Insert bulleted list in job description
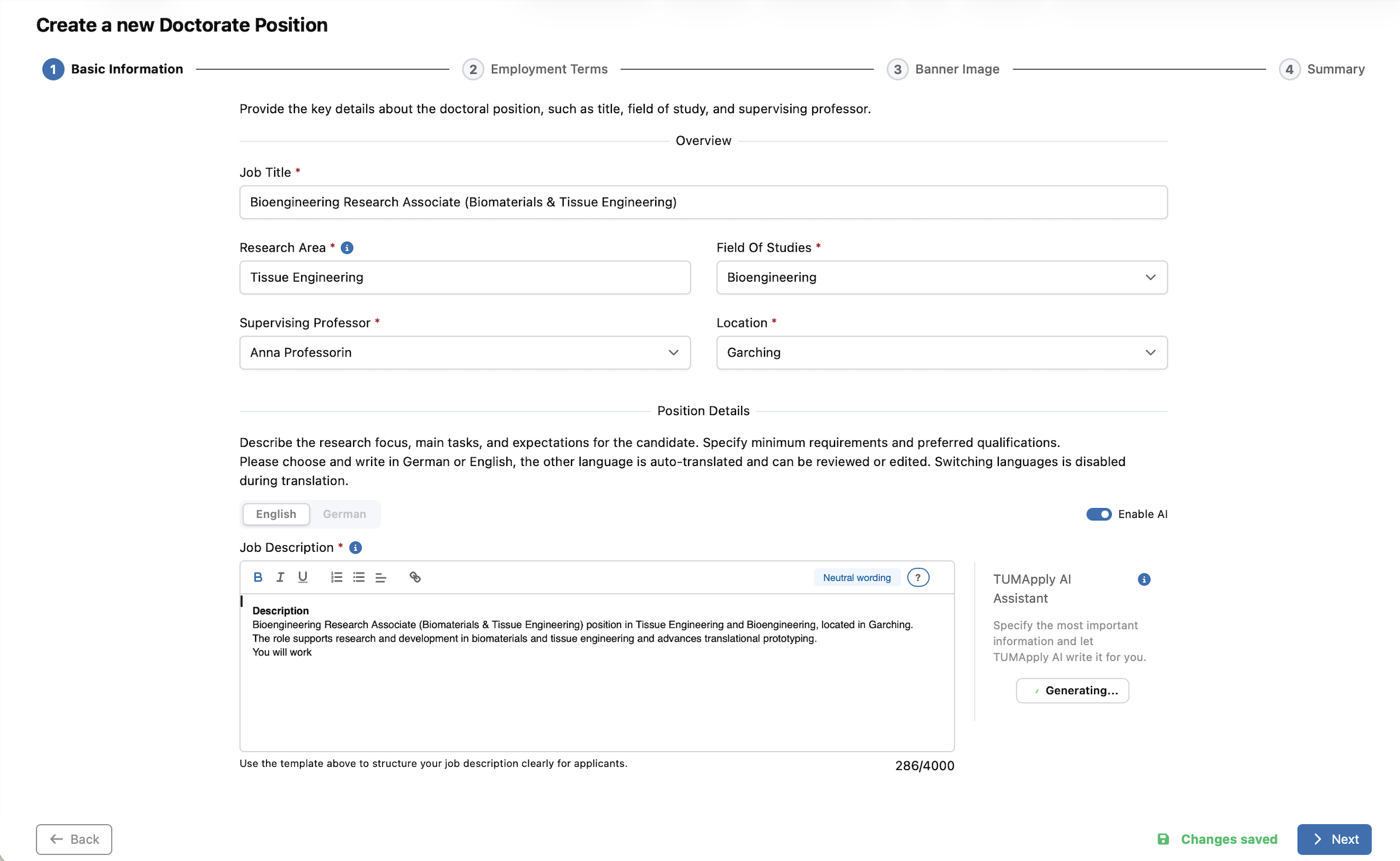The image size is (1400, 861). click(359, 578)
